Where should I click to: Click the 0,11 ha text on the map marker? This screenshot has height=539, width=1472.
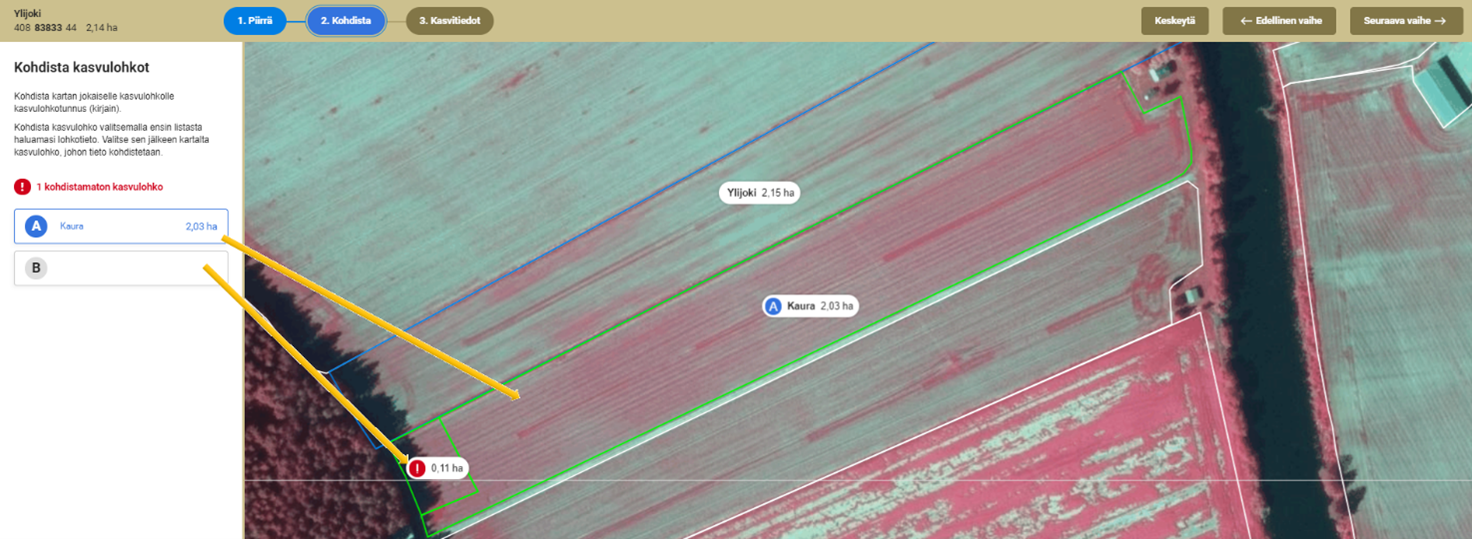tap(445, 468)
